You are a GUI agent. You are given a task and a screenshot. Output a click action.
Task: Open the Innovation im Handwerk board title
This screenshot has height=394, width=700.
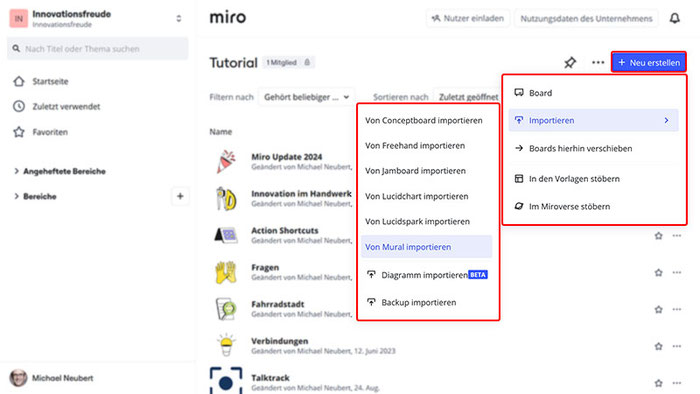pos(301,194)
